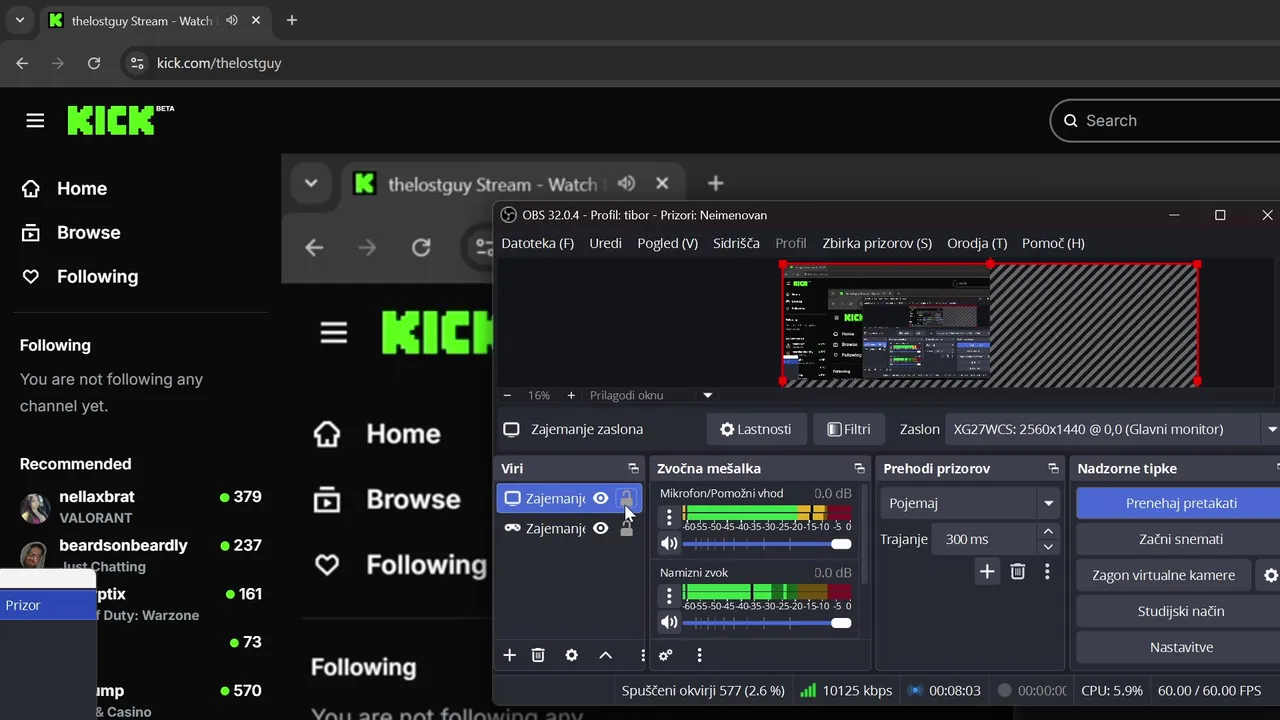Open Chrome tab search chevron
The image size is (1280, 720).
pos(19,20)
